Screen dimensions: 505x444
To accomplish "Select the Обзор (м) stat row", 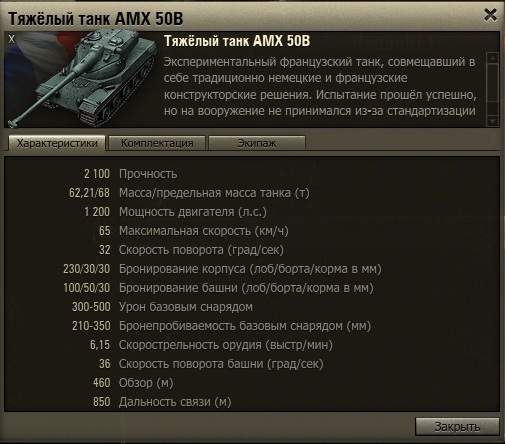I will [133, 383].
